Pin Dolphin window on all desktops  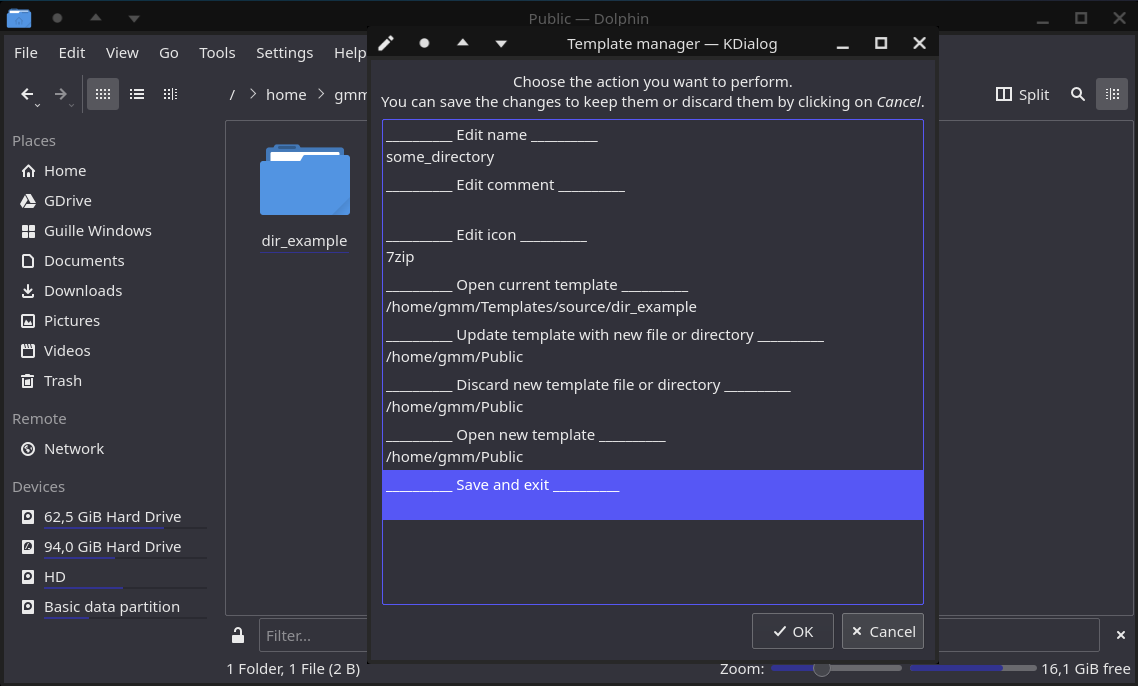[57, 18]
